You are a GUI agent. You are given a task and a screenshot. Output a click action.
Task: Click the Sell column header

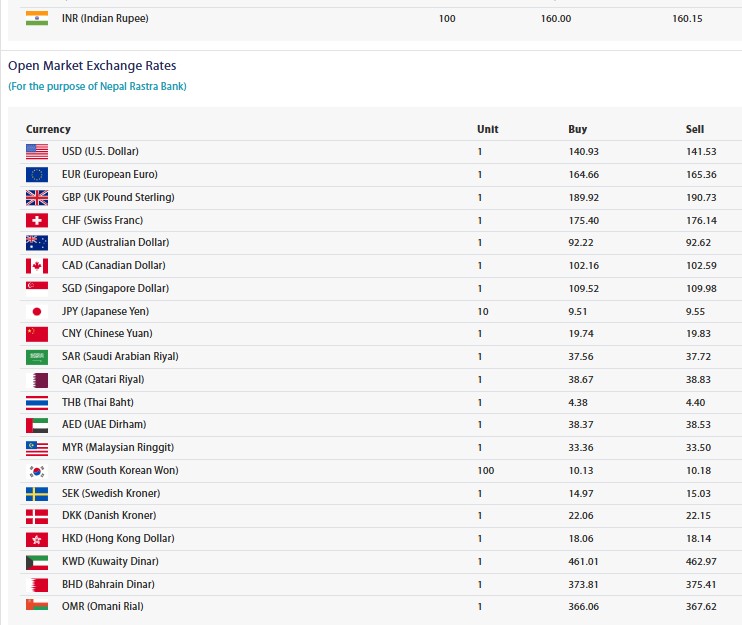pyautogui.click(x=695, y=129)
